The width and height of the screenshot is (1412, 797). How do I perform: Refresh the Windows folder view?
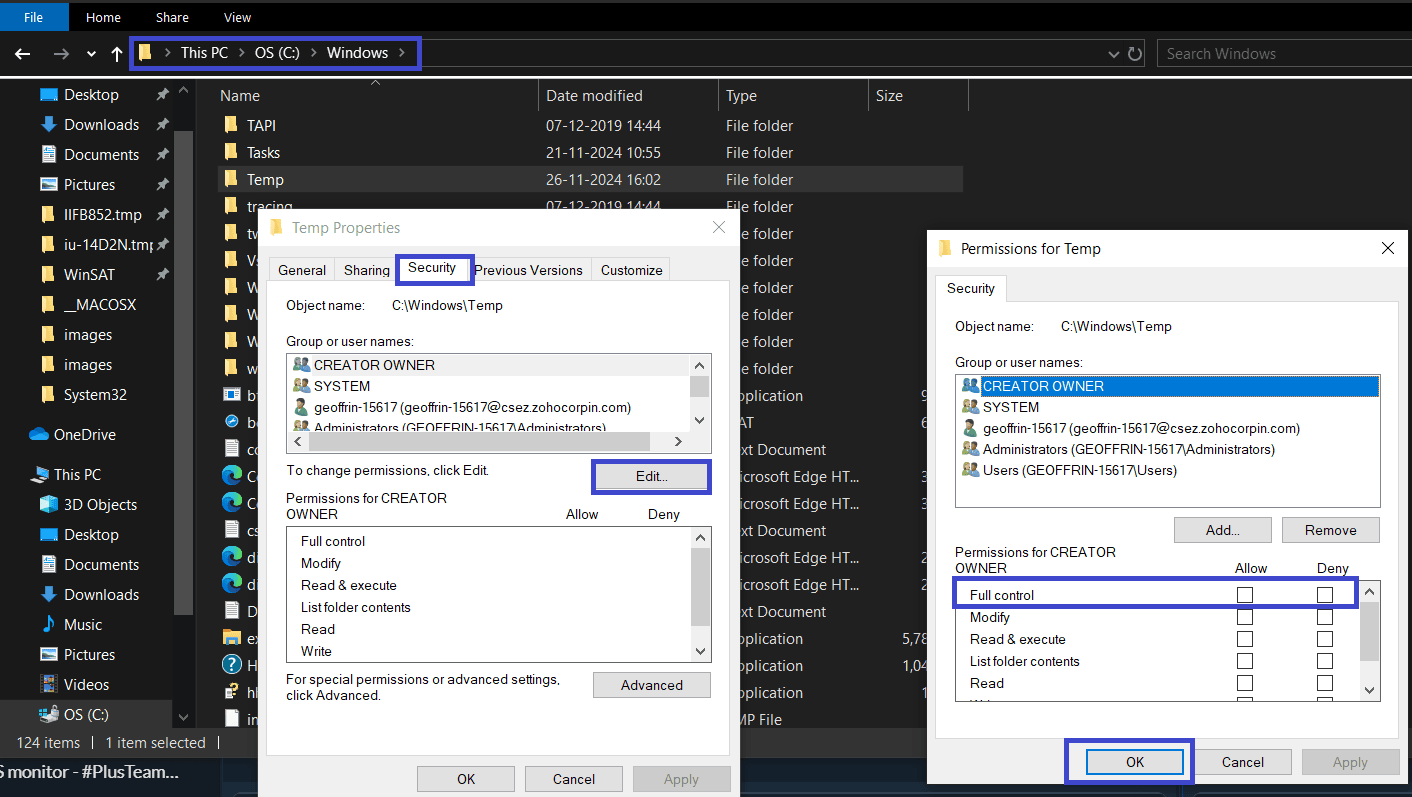click(1135, 54)
